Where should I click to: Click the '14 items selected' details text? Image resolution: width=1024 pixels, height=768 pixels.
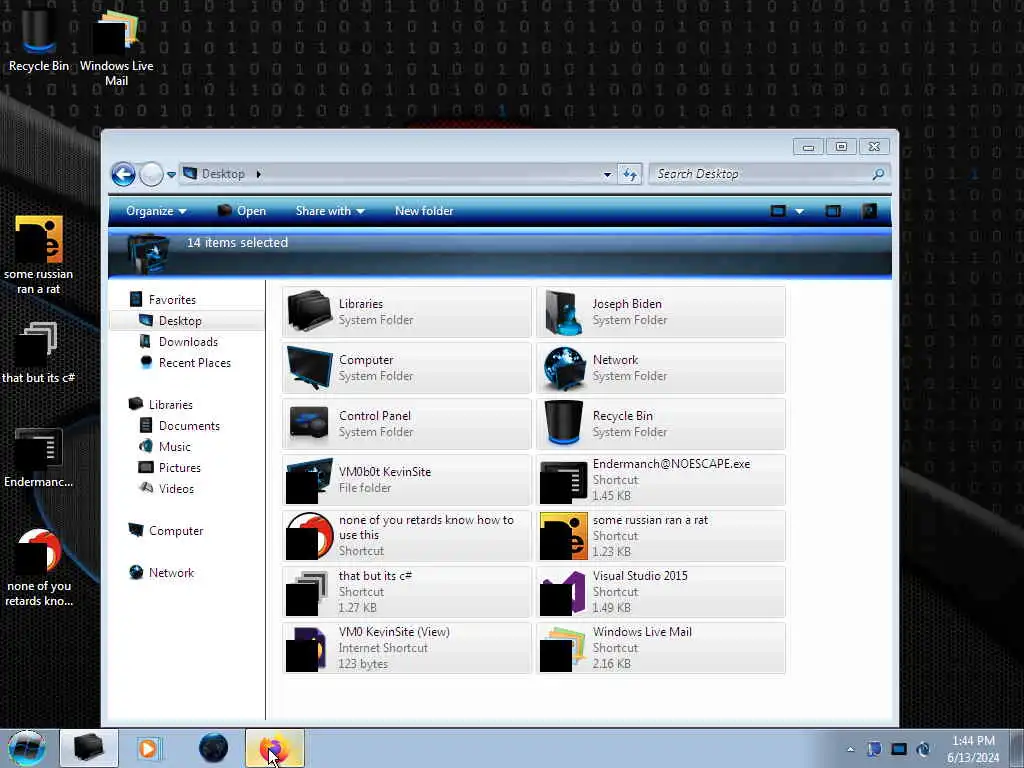coord(237,242)
